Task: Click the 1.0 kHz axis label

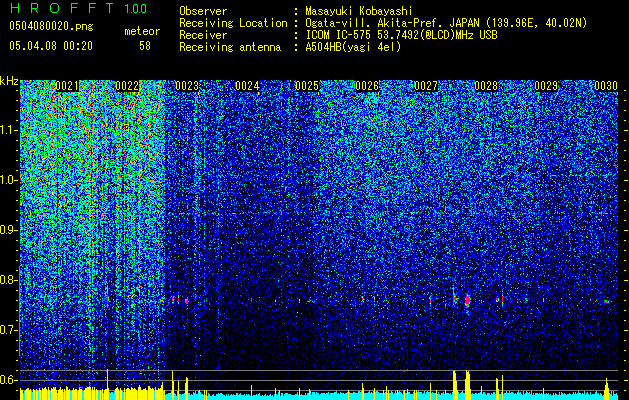Action: (x=8, y=180)
